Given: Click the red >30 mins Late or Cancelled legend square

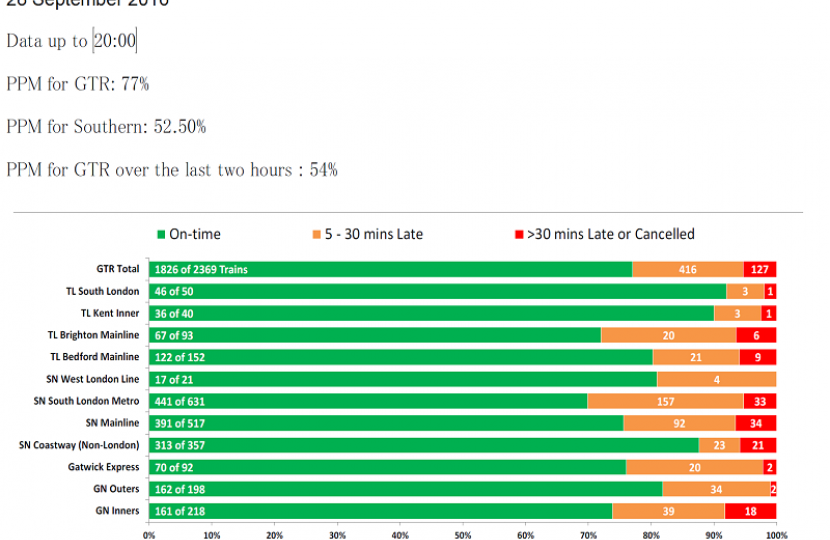Looking at the screenshot, I should pos(518,235).
